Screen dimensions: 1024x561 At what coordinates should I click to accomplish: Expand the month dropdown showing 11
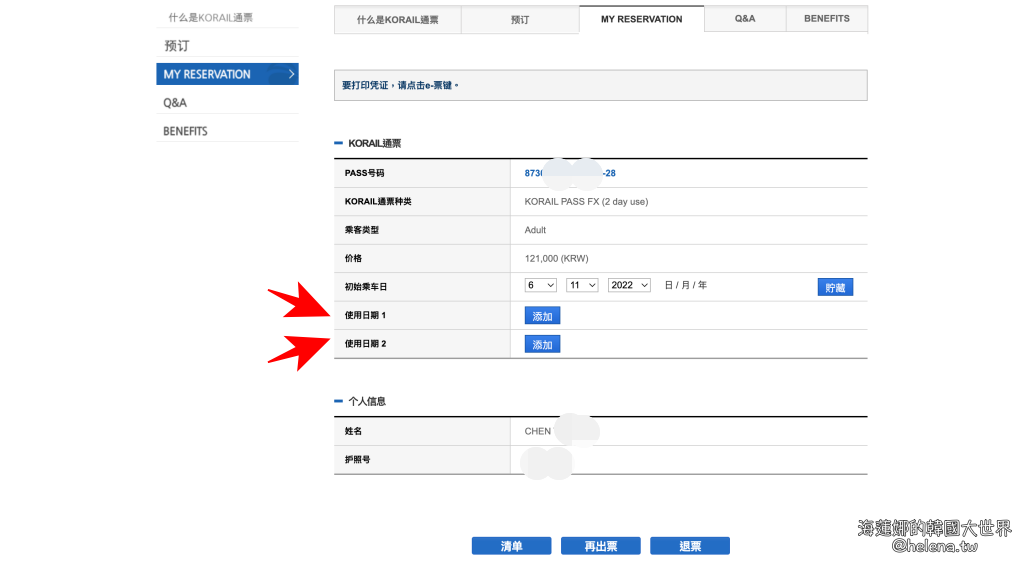point(582,285)
